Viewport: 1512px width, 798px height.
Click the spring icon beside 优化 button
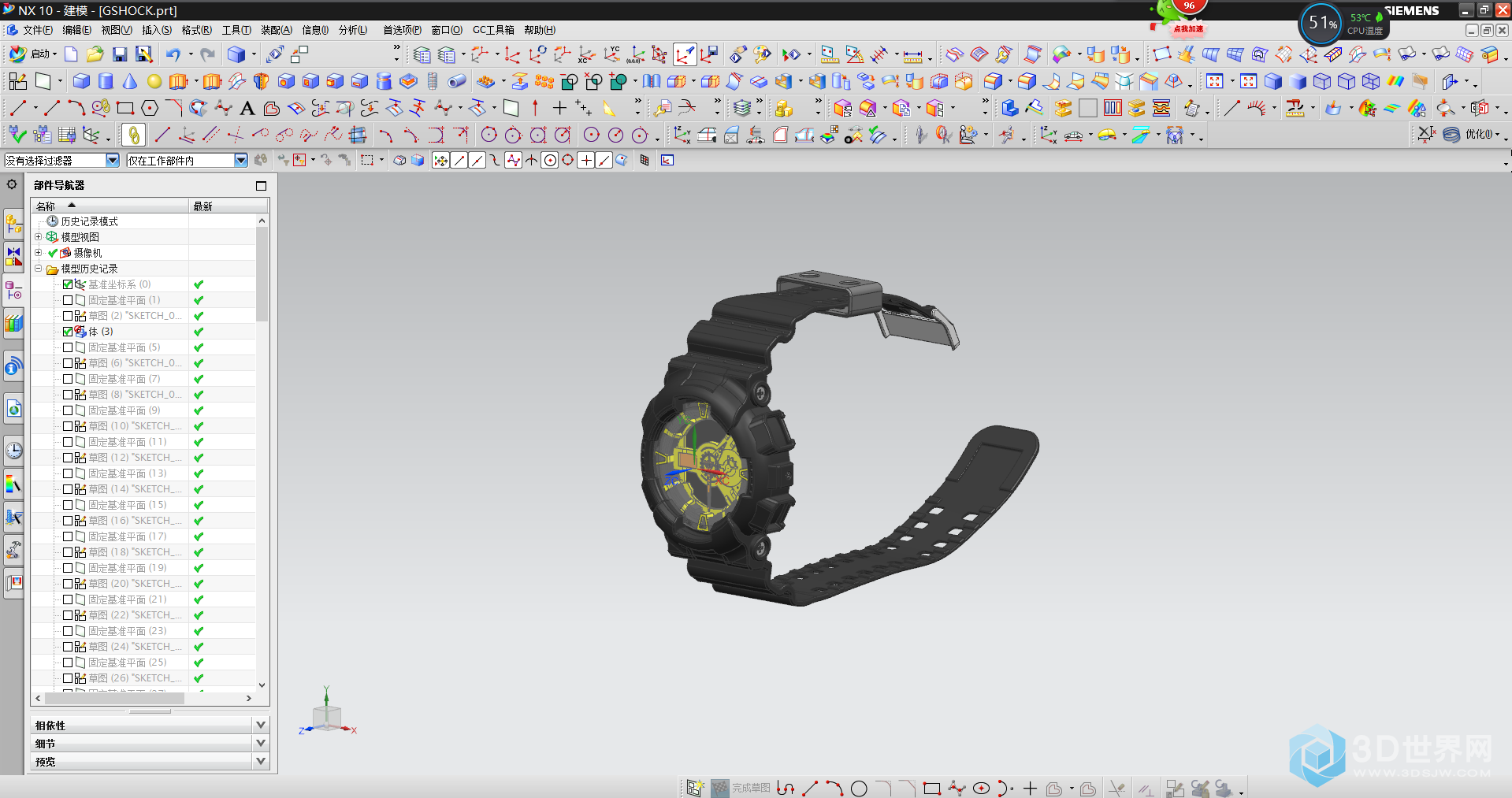pyautogui.click(x=1451, y=135)
